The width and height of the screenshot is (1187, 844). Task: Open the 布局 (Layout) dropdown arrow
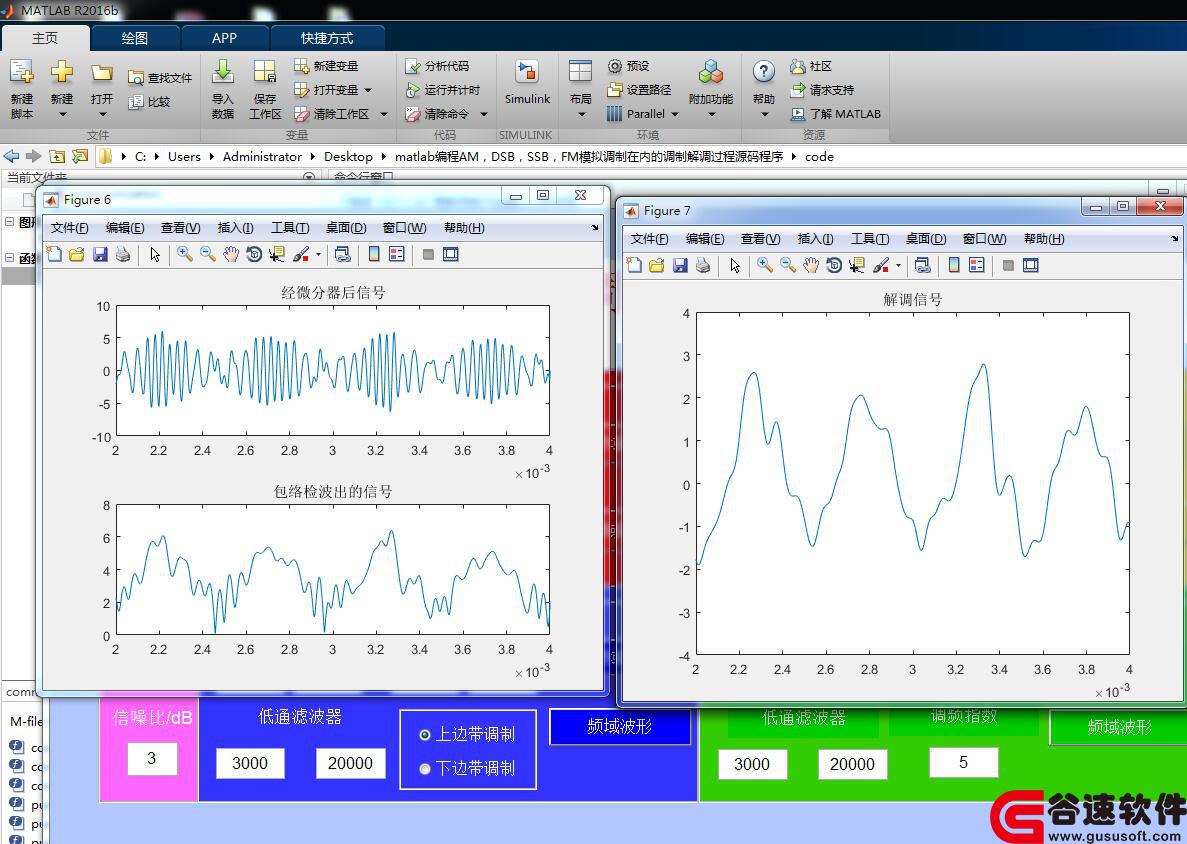(x=581, y=115)
